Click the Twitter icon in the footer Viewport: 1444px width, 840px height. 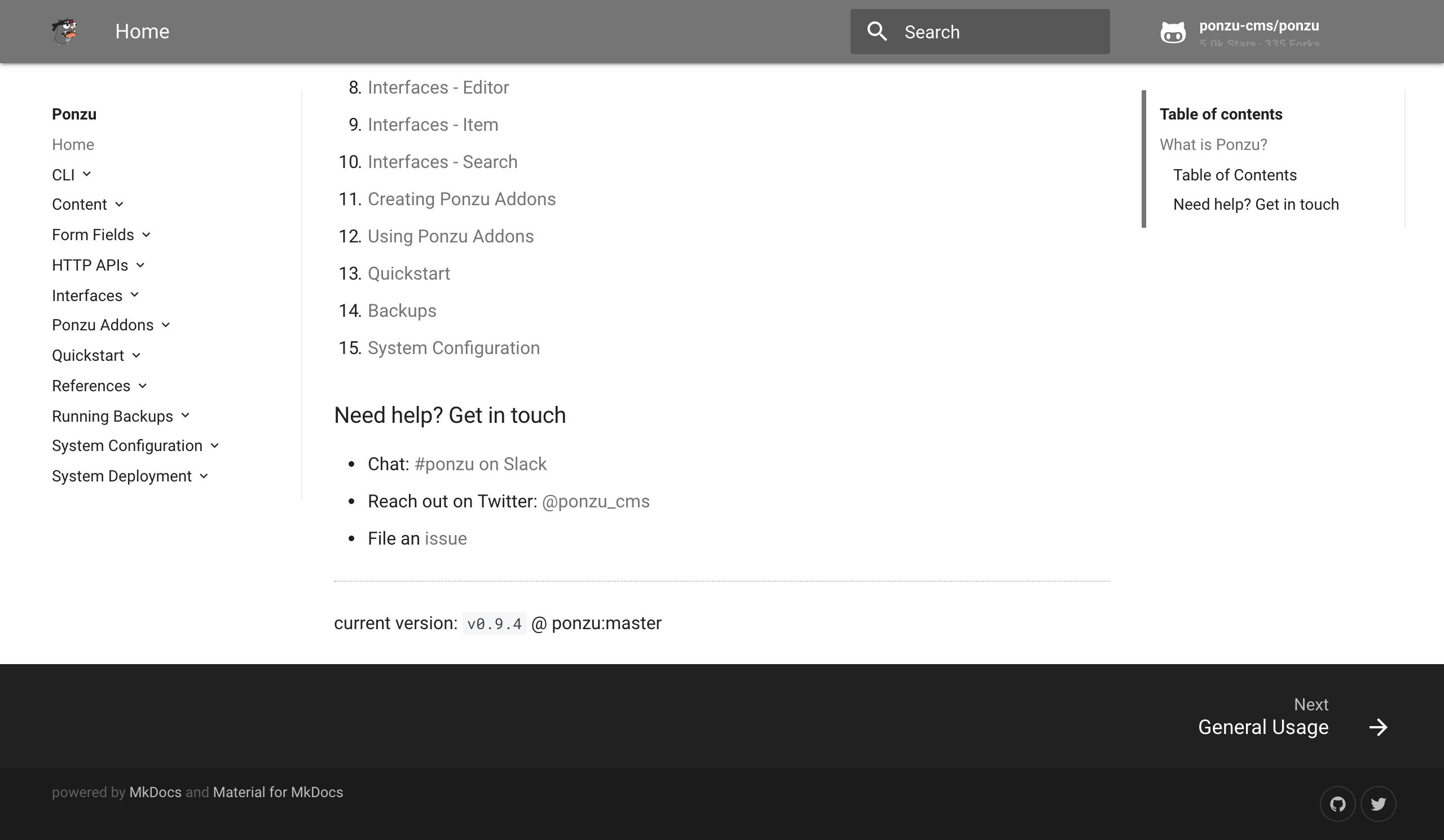point(1379,803)
